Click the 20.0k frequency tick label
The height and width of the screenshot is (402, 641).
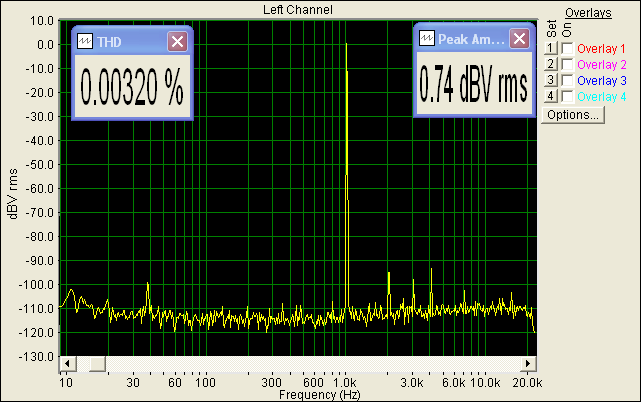click(x=527, y=383)
